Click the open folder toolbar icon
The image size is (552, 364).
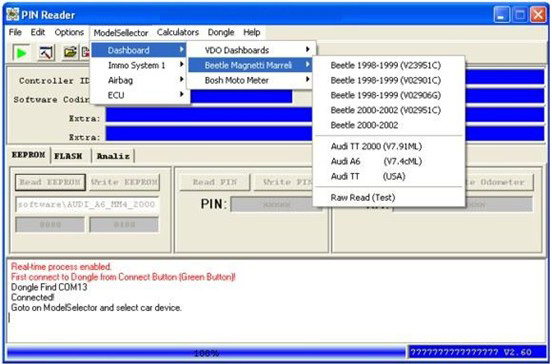coord(70,53)
